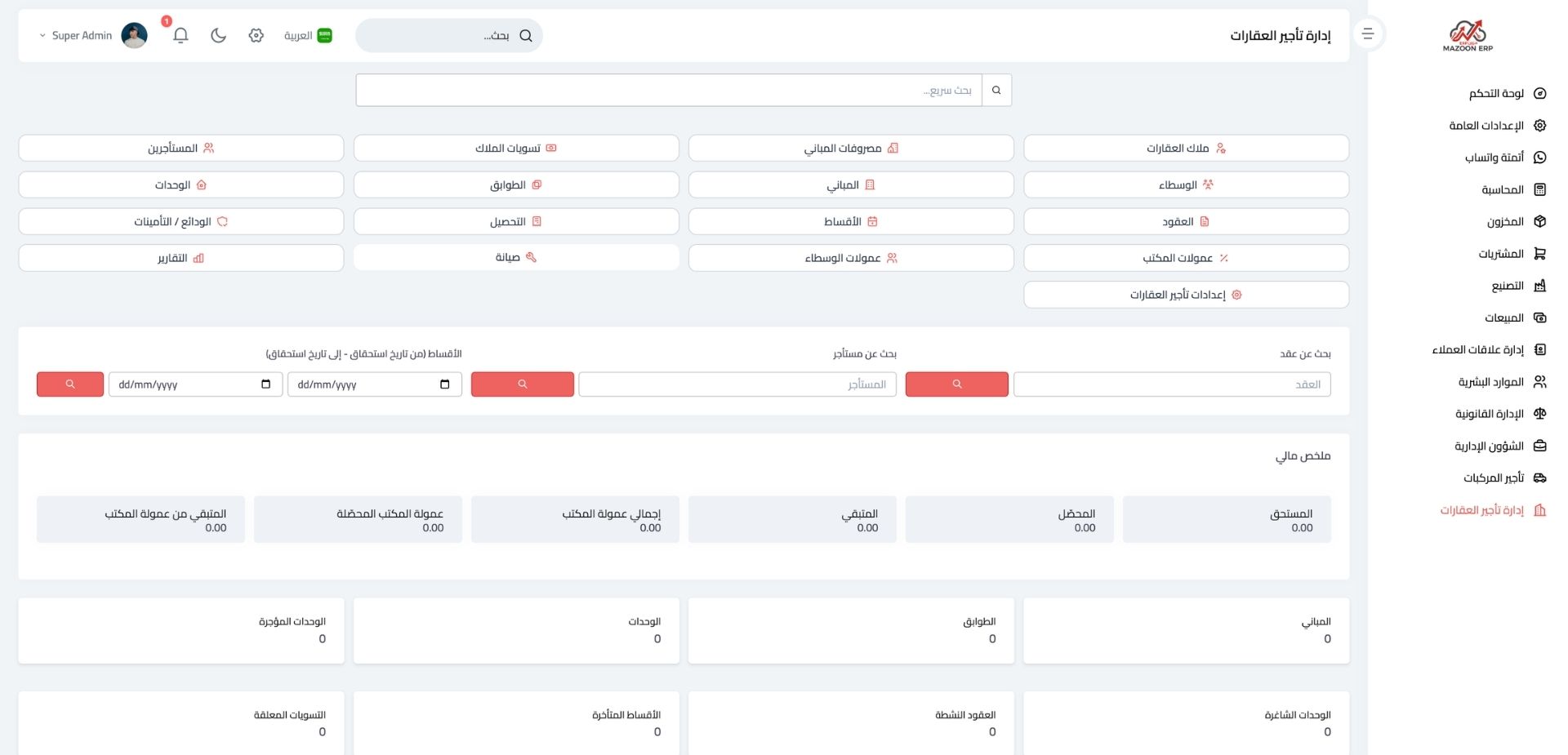1568x755 pixels.
Task: Open the ملاك العقارات page
Action: (1185, 148)
